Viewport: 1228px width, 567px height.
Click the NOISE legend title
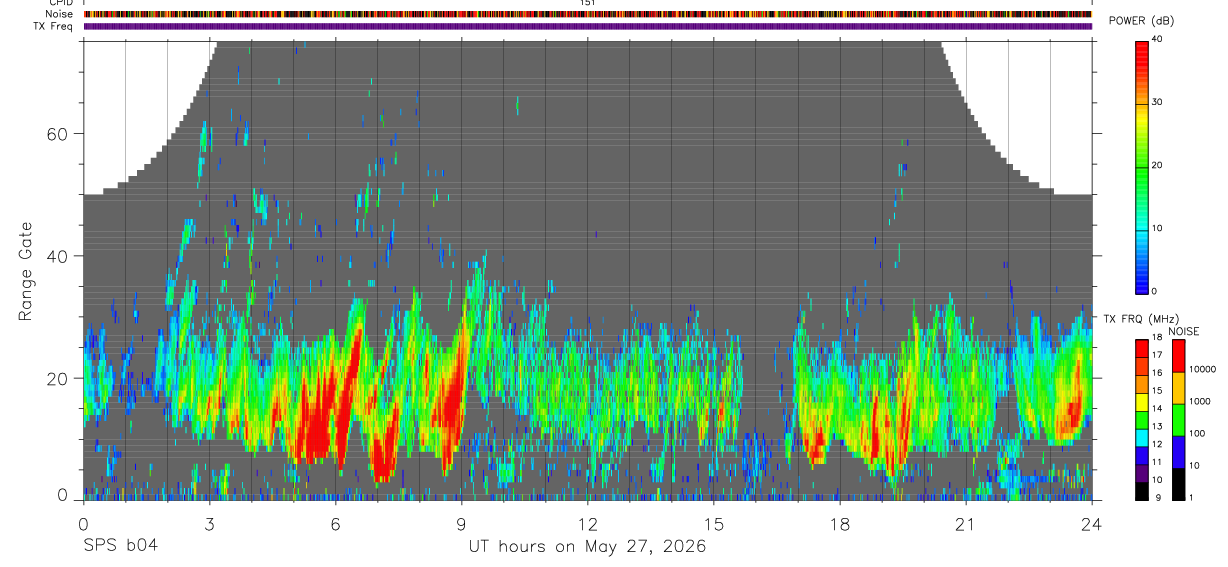point(1184,331)
